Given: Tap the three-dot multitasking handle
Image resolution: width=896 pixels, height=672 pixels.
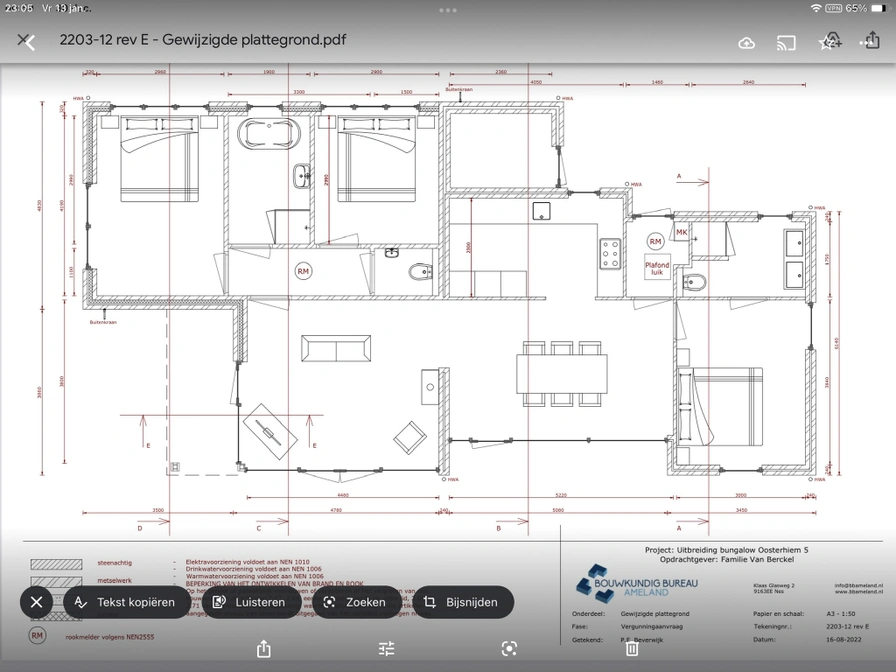Looking at the screenshot, I should (448, 9).
